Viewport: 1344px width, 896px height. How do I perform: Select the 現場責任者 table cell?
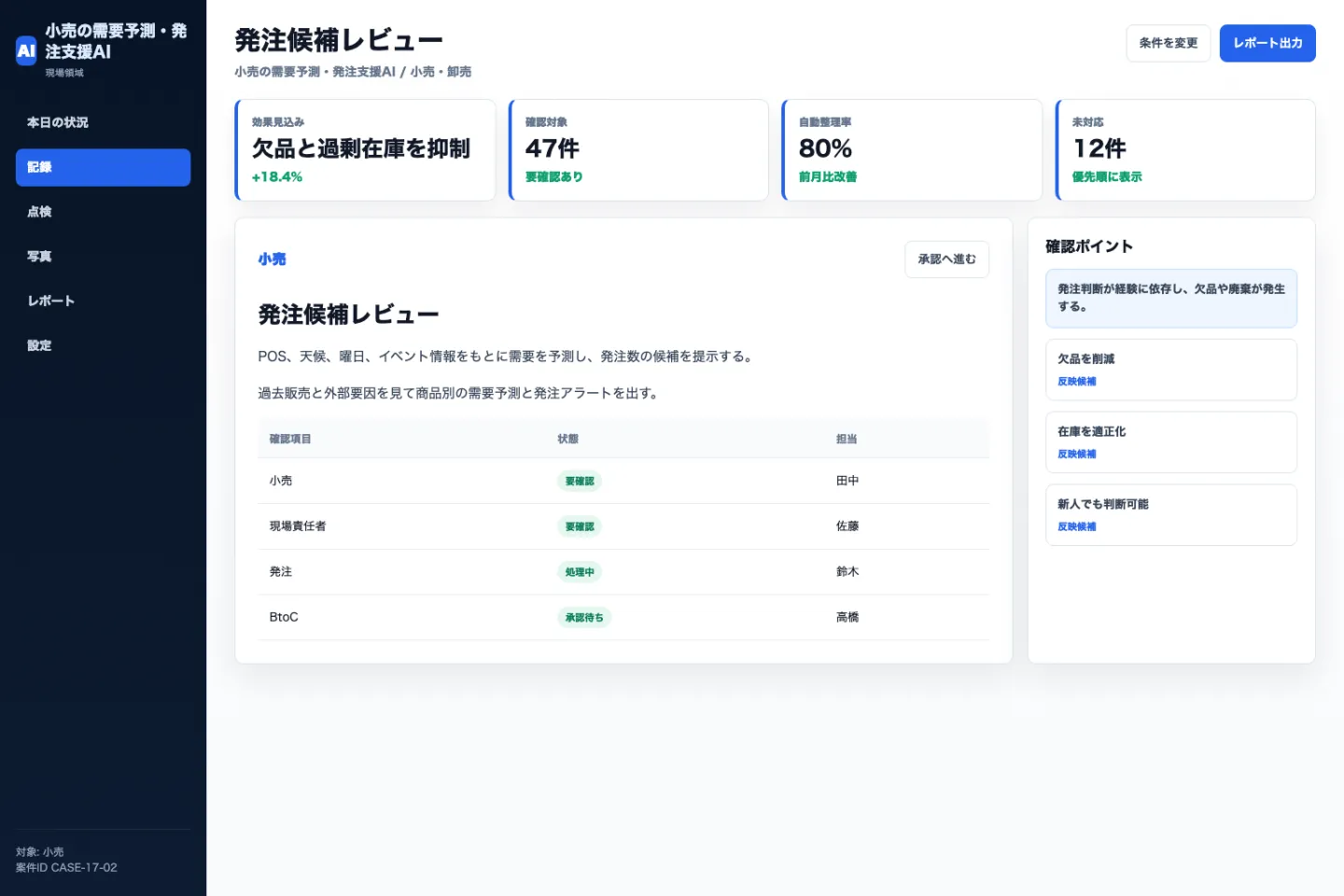(298, 526)
